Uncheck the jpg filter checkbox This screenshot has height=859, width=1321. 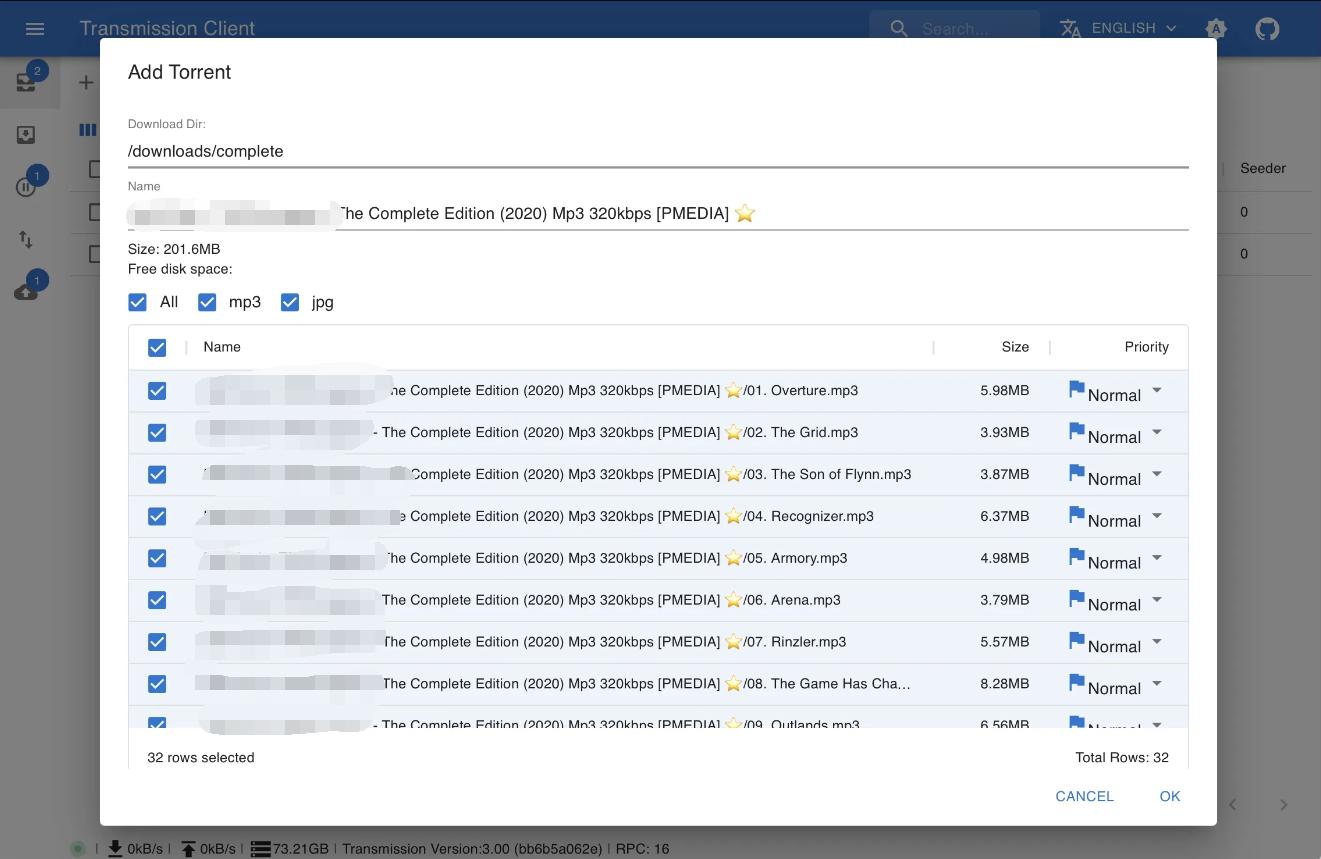pyautogui.click(x=290, y=302)
